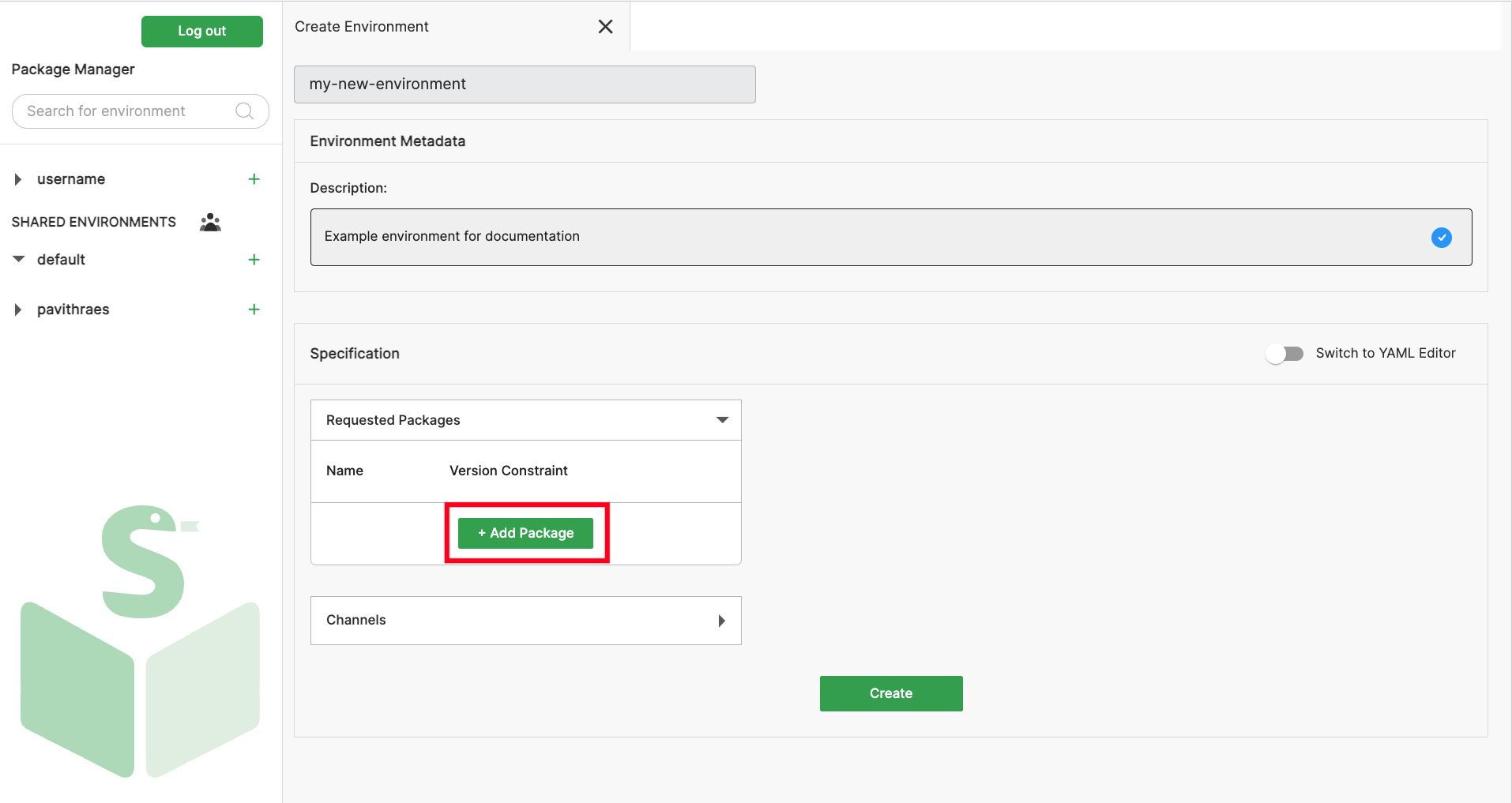Image resolution: width=1512 pixels, height=803 pixels.
Task: Click the my-new-environment name field
Action: point(524,84)
